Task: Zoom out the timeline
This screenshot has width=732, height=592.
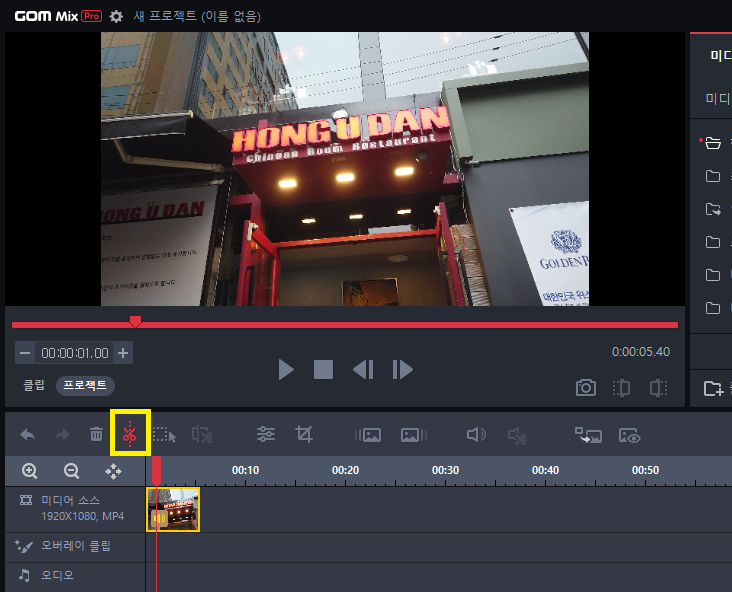Action: coord(71,471)
